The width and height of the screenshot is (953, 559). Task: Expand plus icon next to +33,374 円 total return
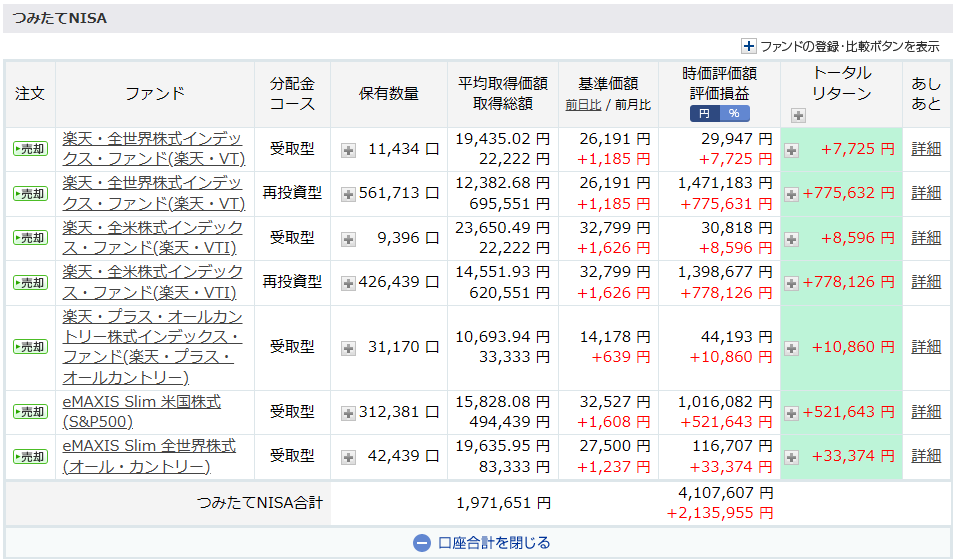[x=791, y=457]
